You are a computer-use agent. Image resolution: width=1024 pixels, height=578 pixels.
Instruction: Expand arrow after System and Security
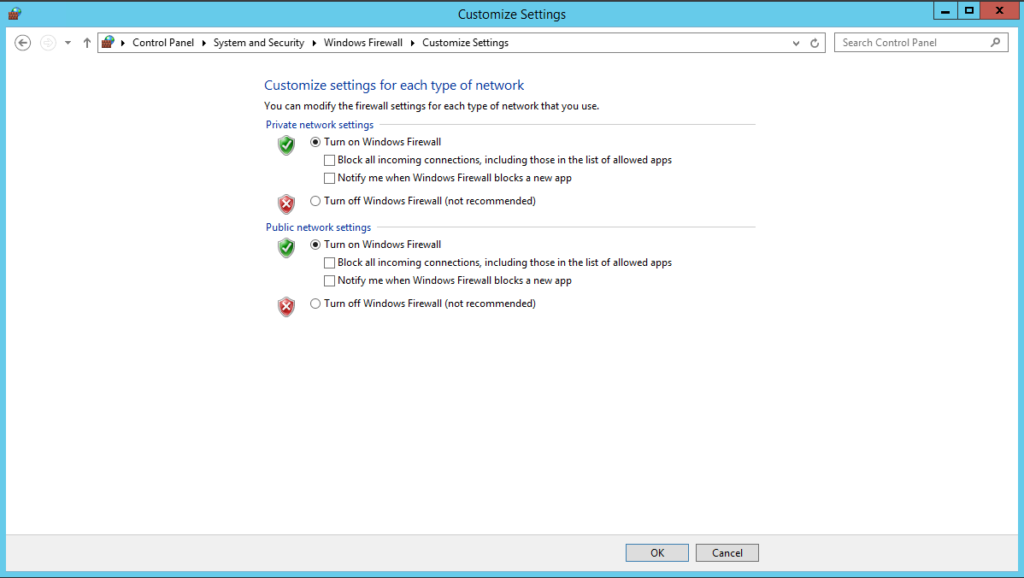point(314,43)
